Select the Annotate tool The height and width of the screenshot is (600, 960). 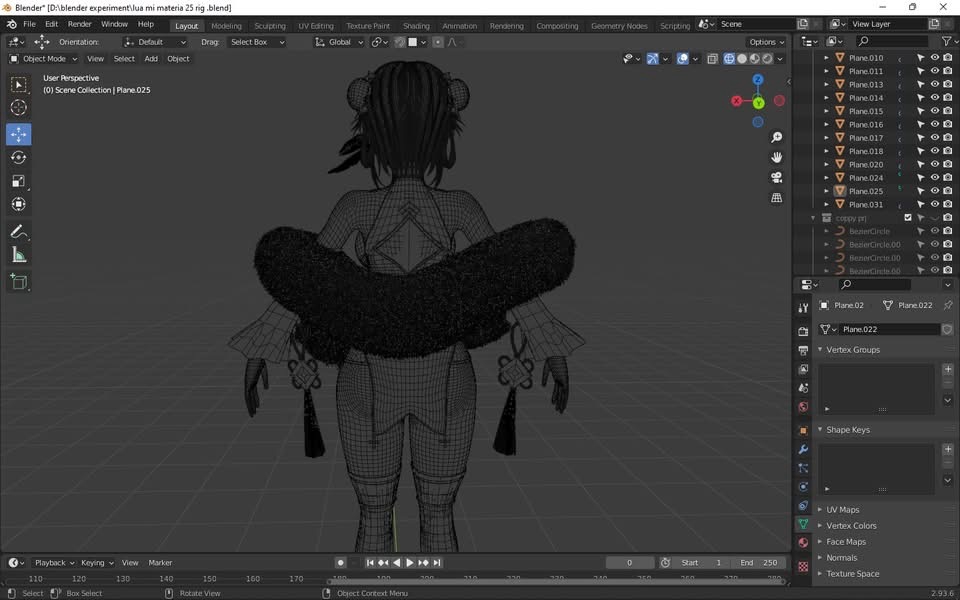click(19, 231)
